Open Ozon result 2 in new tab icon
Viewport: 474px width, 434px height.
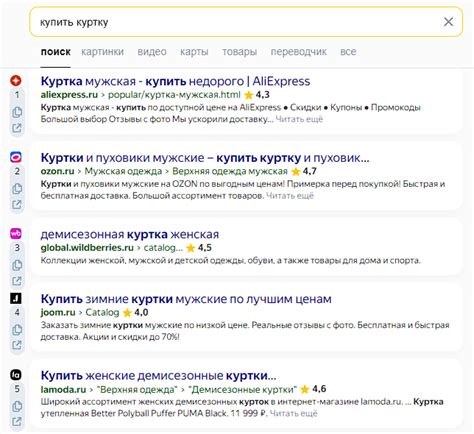(x=17, y=204)
